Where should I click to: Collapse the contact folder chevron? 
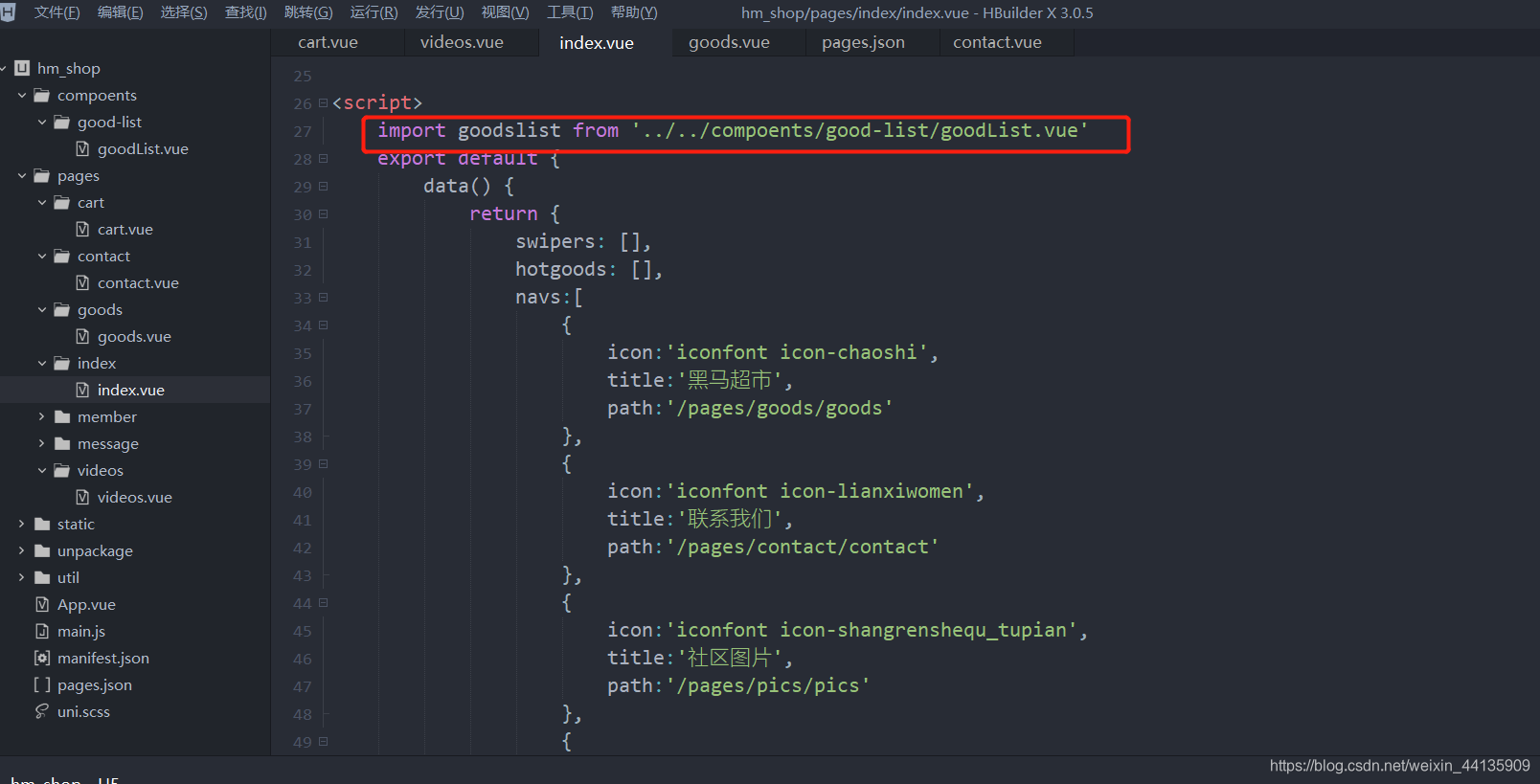click(42, 257)
